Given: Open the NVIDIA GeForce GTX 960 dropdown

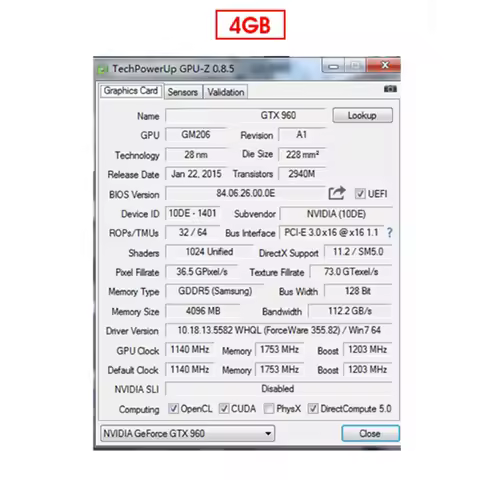Looking at the screenshot, I should [187, 433].
